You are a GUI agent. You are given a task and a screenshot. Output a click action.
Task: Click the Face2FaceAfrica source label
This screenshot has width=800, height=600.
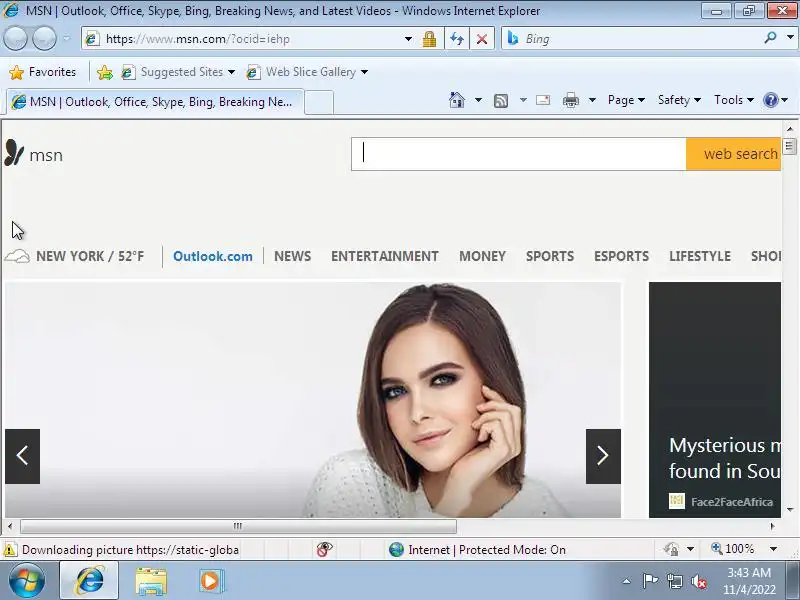tap(732, 502)
